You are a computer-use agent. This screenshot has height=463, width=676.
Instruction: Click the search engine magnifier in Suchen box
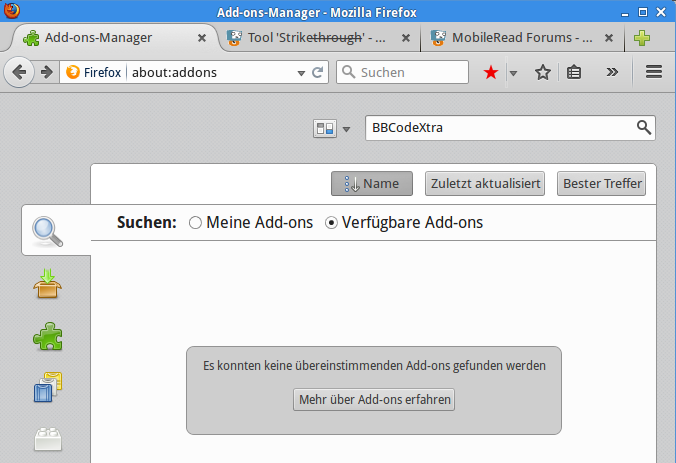[x=348, y=72]
